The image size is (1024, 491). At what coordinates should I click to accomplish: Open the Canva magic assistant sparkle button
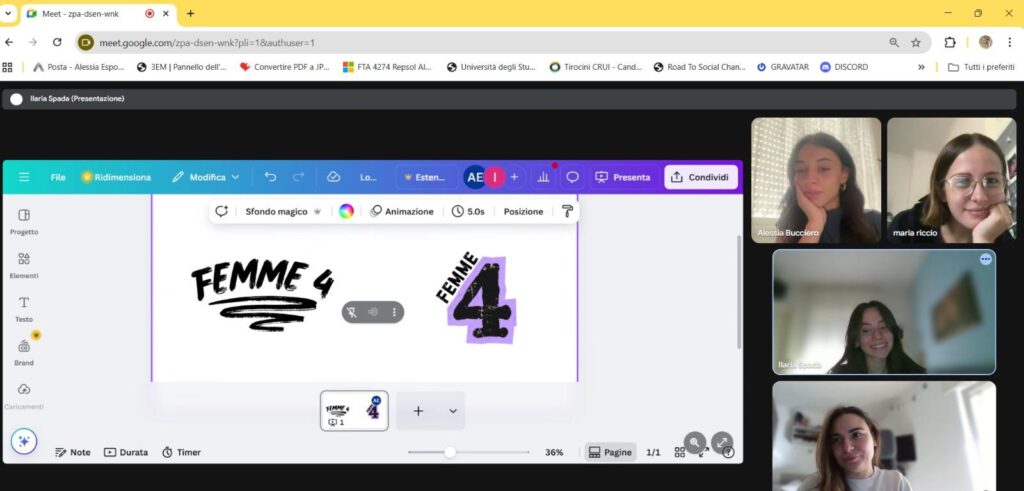click(24, 442)
